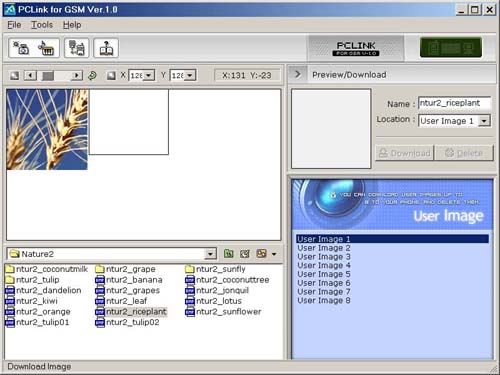This screenshot has width=500, height=375.
Task: Open the Nature2 folder dropdown
Action: click(210, 254)
